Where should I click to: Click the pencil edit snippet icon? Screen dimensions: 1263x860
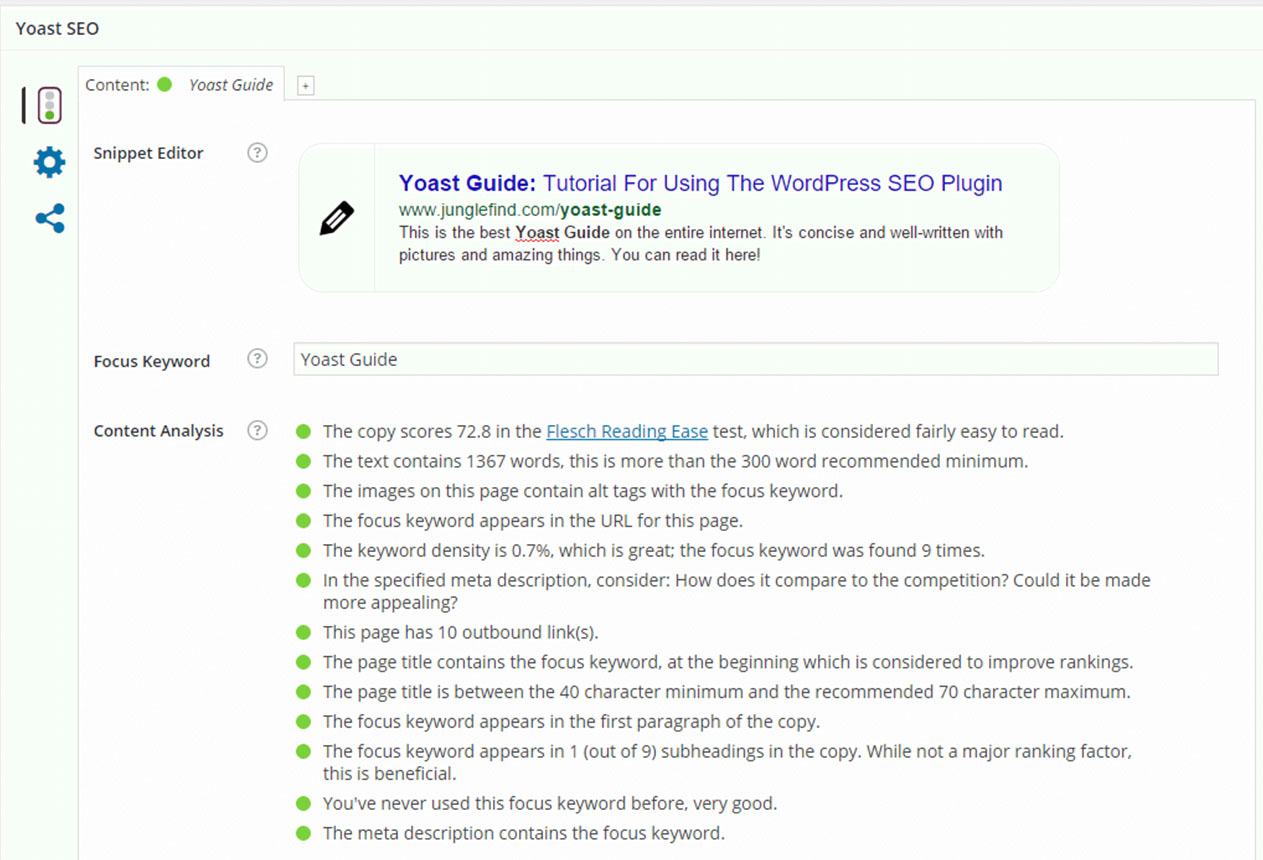(337, 218)
